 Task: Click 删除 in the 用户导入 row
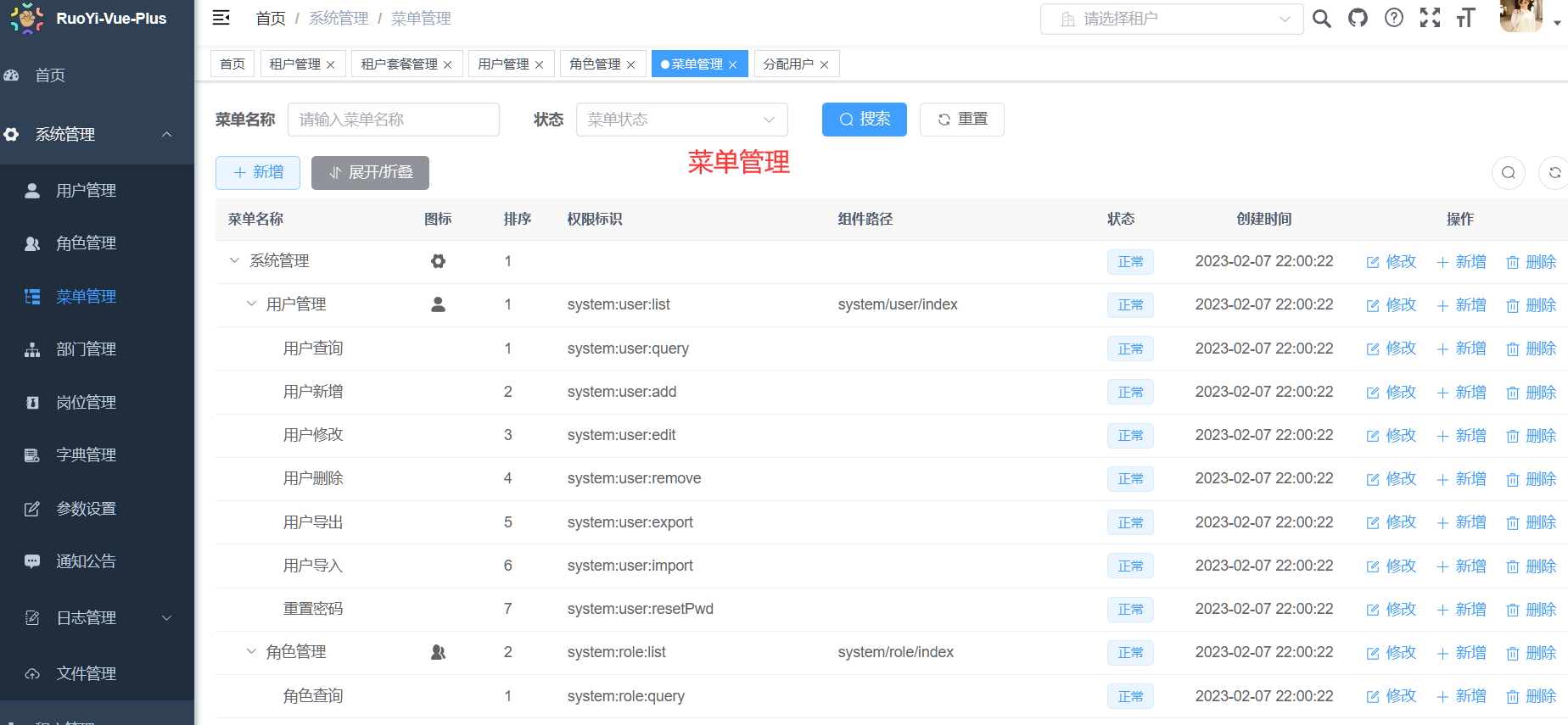(1532, 566)
